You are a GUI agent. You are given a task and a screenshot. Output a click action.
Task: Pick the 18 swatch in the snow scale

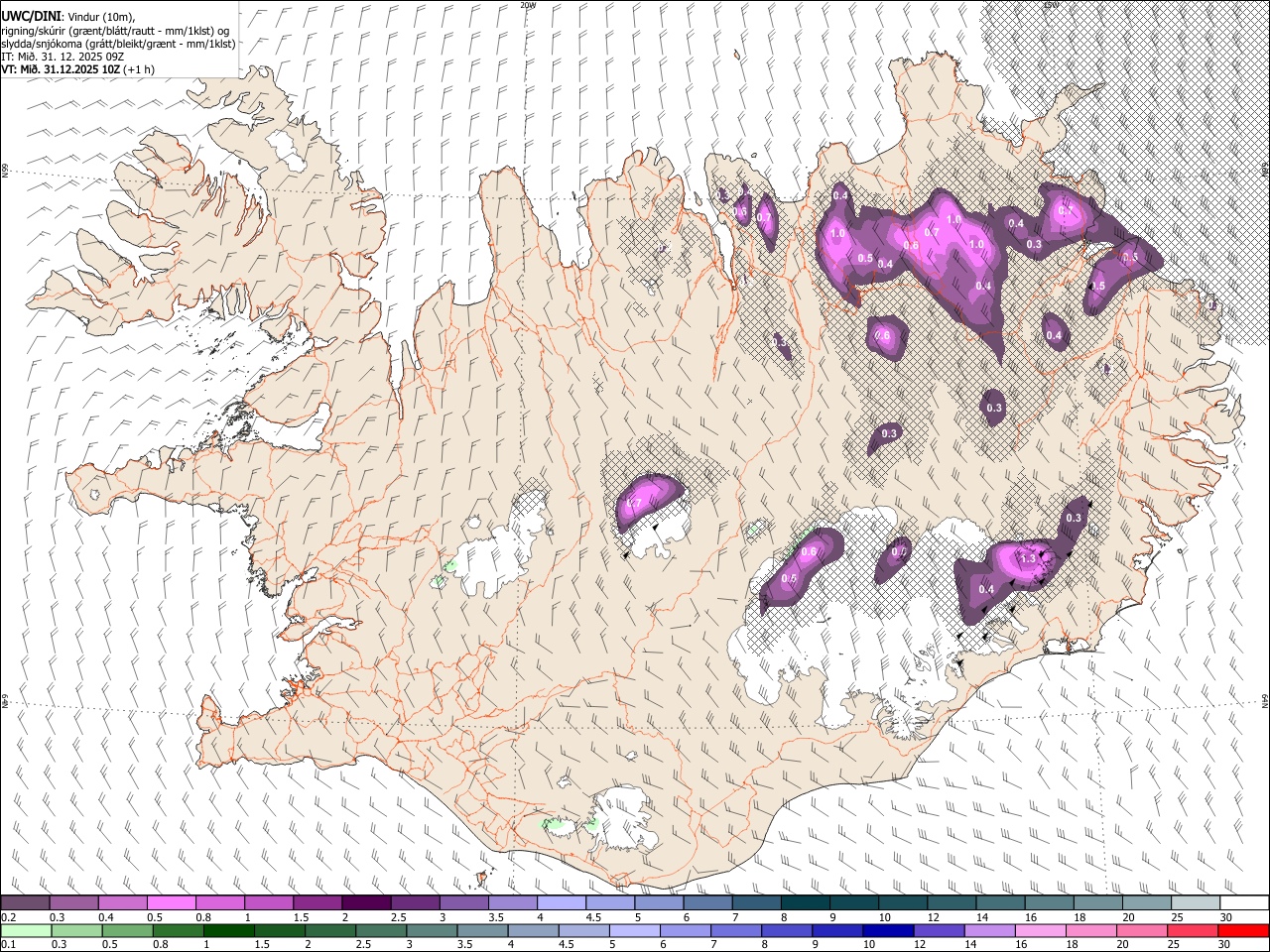pyautogui.click(x=1097, y=903)
